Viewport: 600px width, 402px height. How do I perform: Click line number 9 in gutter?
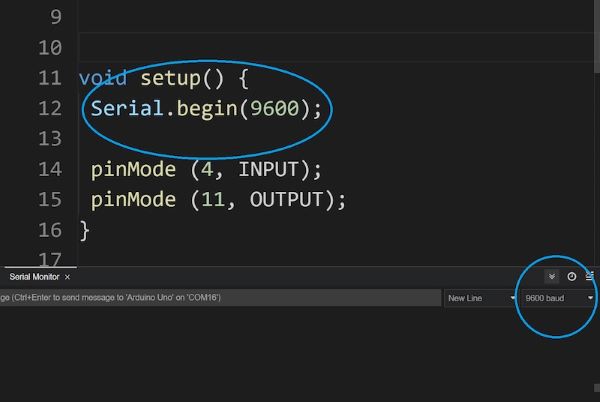point(56,17)
